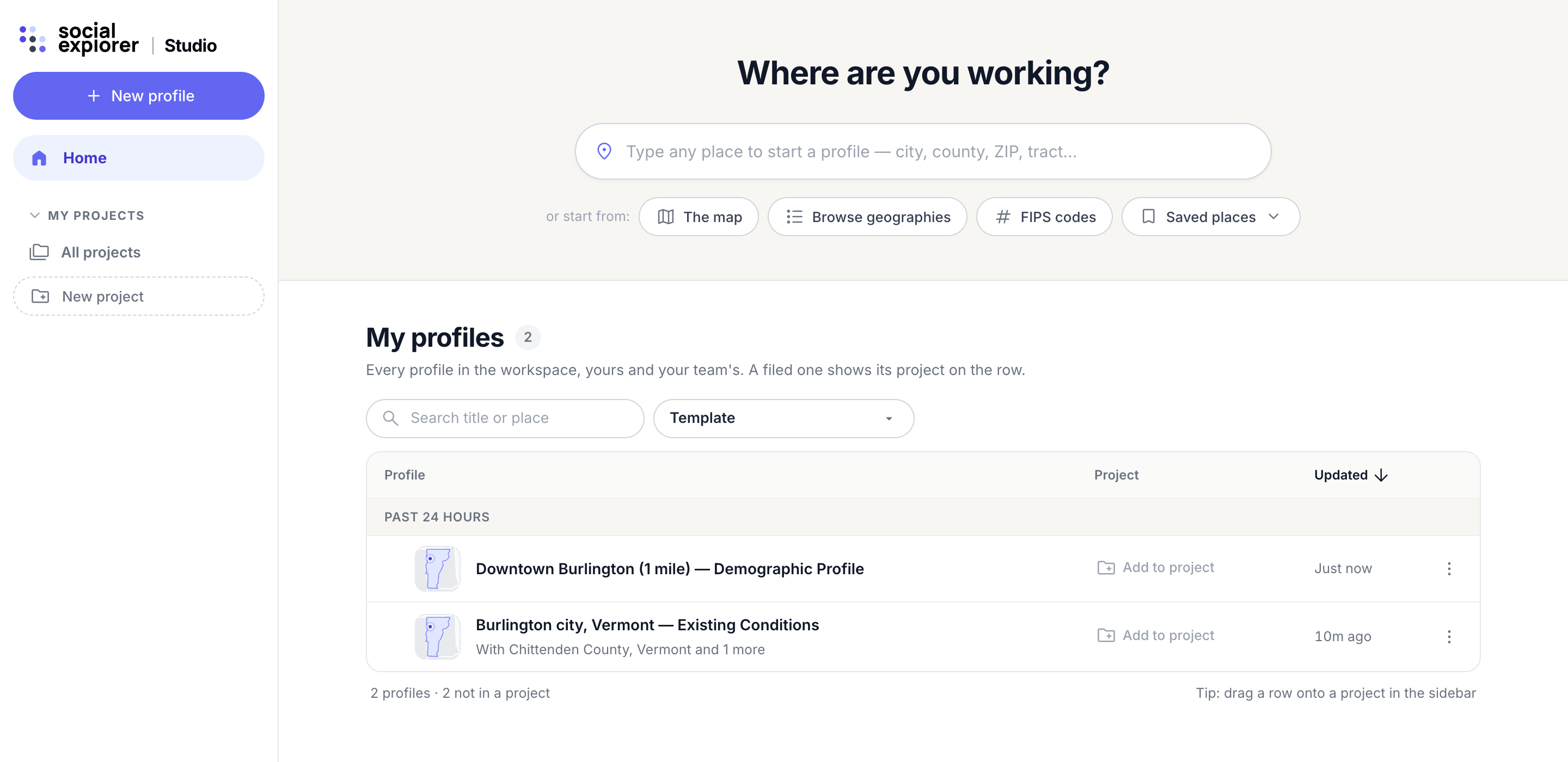
Task: Open Downtown Burlington (1 mile) Demographic Profile
Action: click(670, 568)
